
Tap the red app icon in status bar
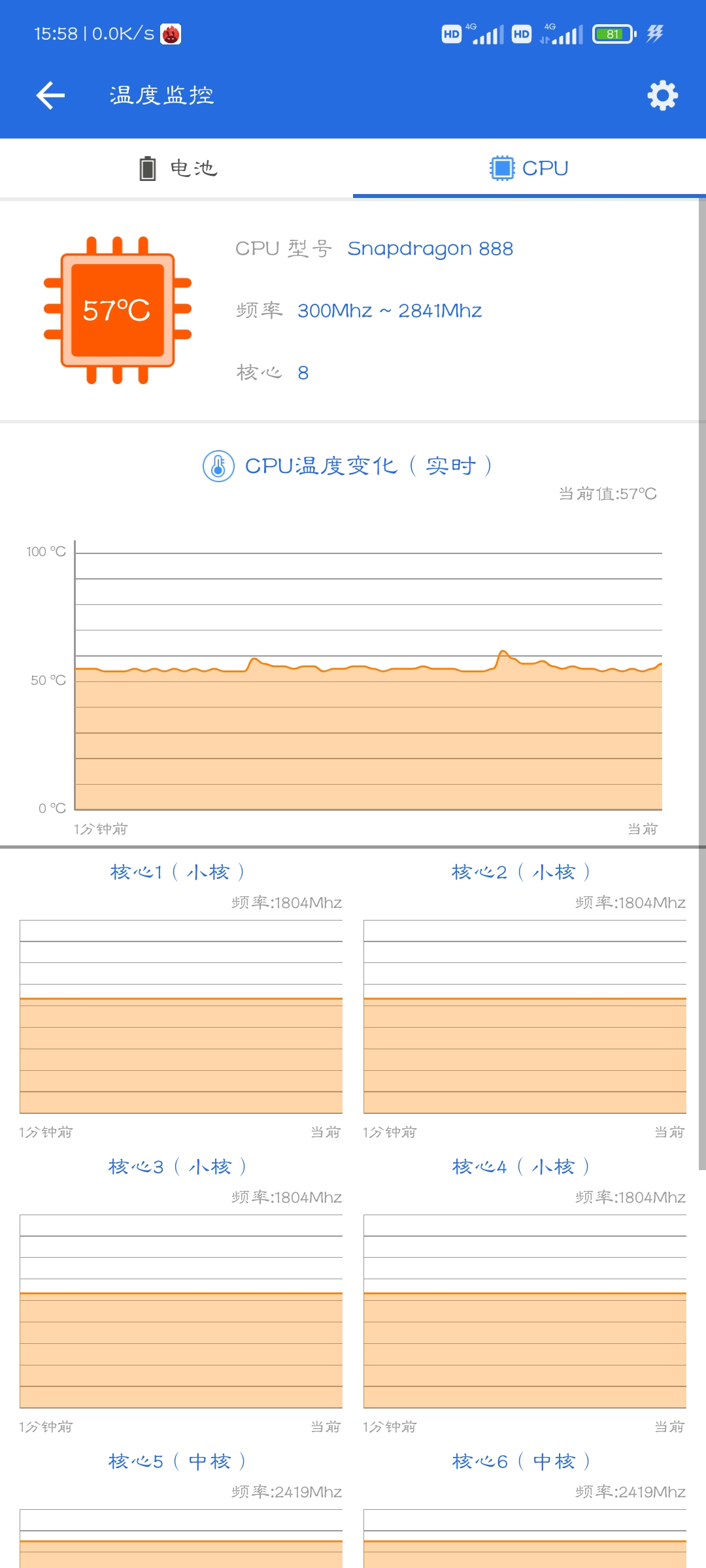click(171, 34)
